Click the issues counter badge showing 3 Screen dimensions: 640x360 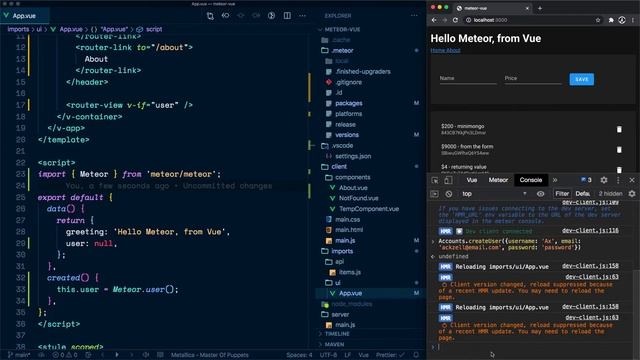click(586, 180)
